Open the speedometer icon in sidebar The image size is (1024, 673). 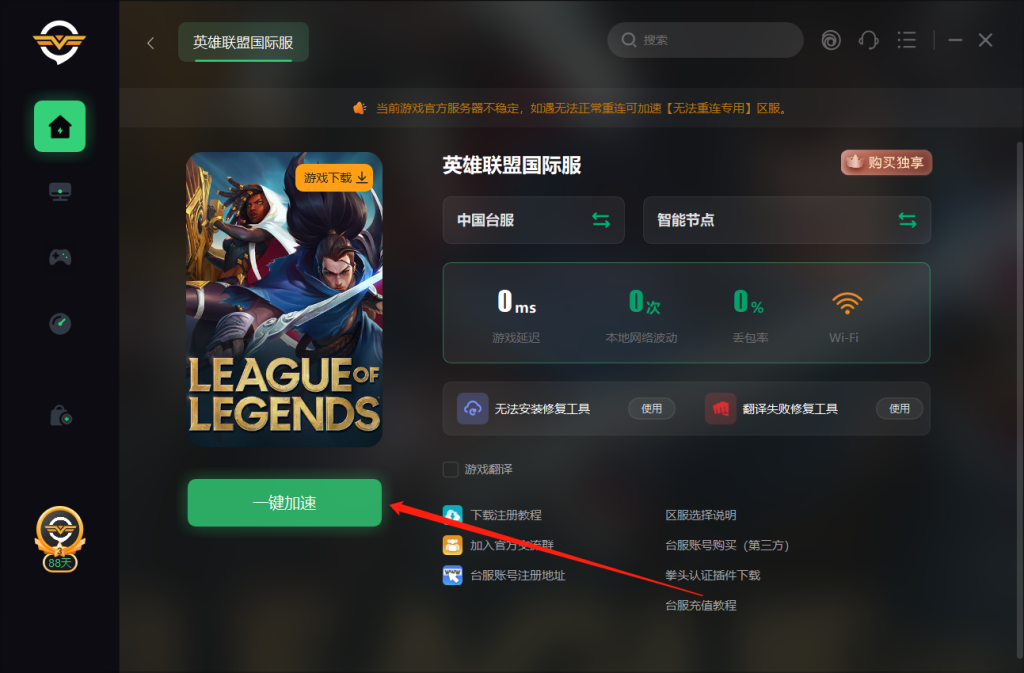[60, 323]
